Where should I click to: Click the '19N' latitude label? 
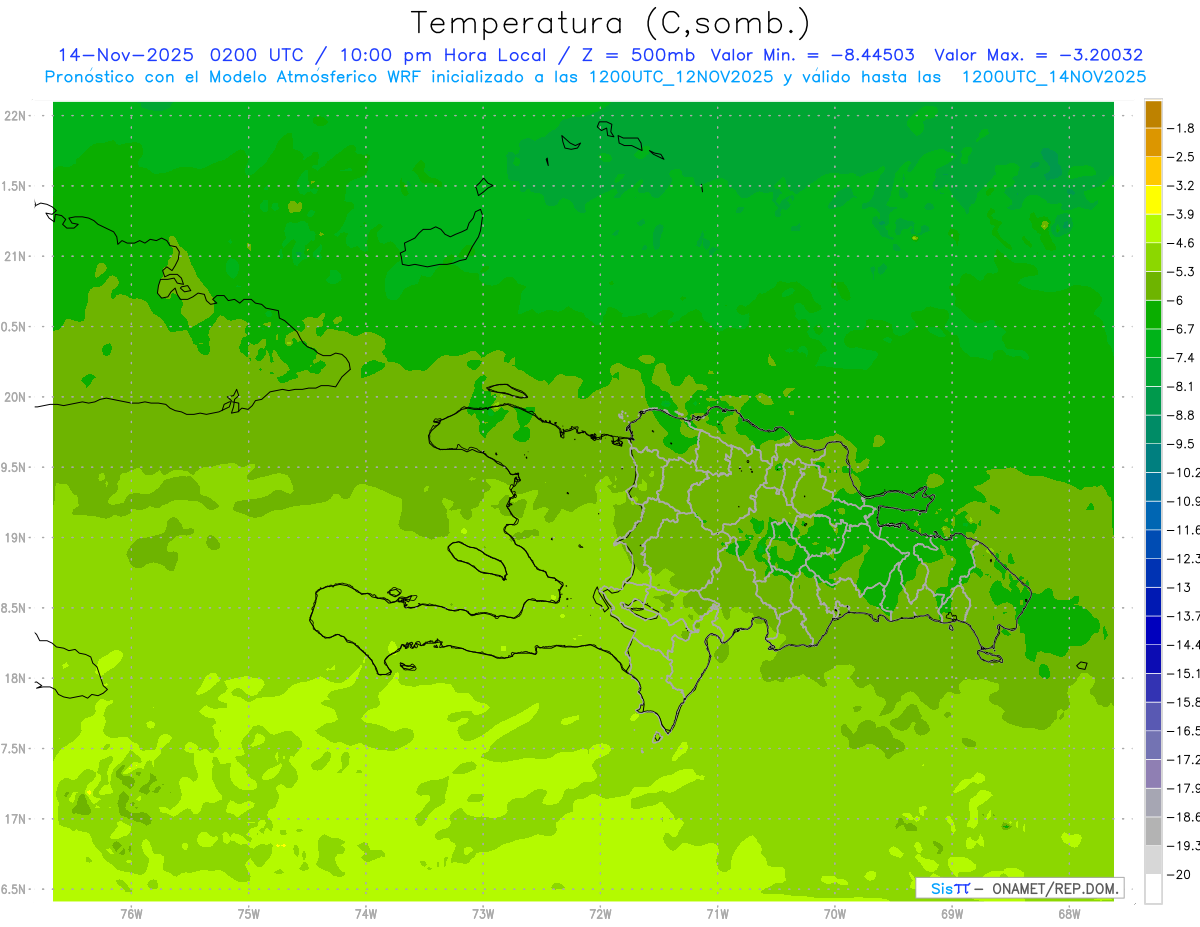click(15, 537)
